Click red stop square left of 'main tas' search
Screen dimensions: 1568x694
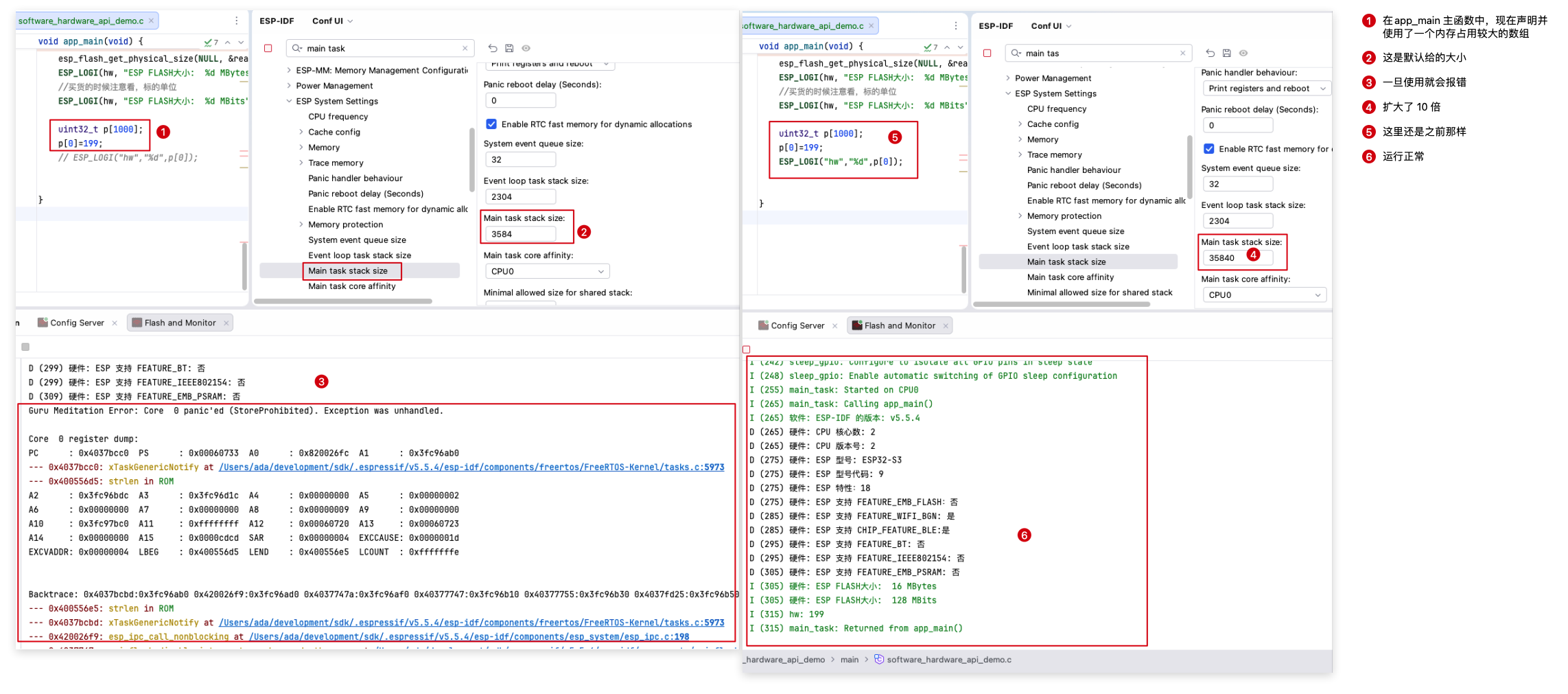[987, 53]
